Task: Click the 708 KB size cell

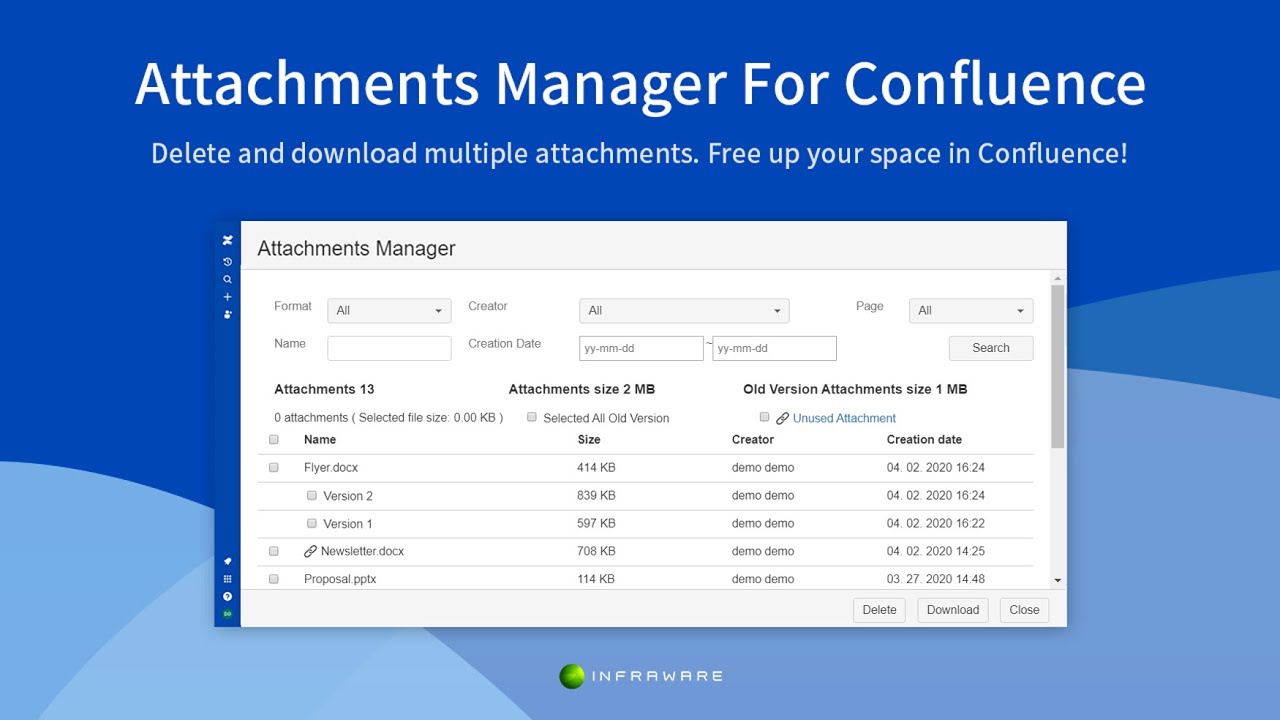Action: click(x=596, y=552)
